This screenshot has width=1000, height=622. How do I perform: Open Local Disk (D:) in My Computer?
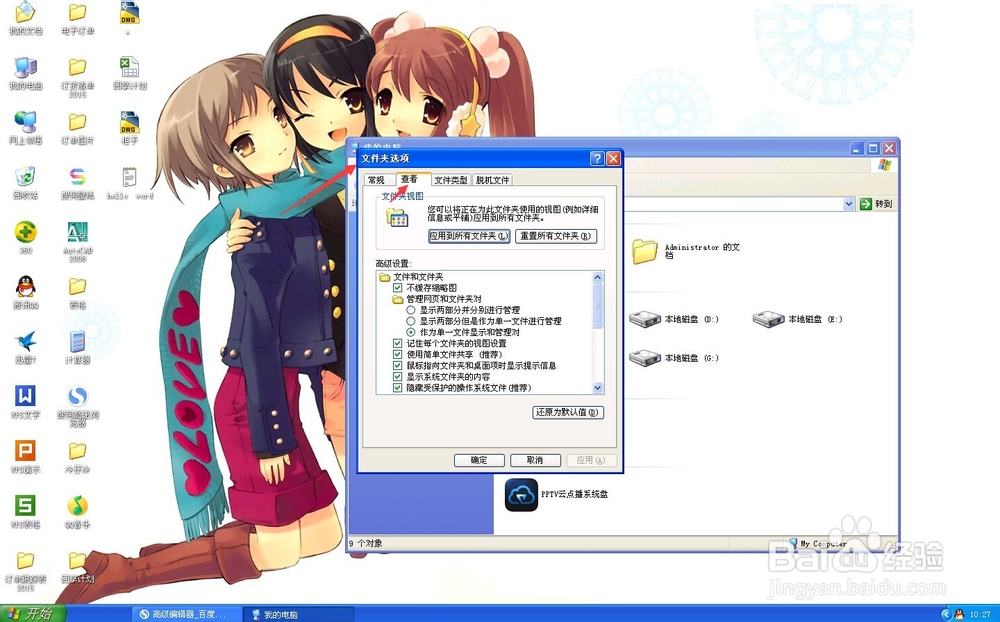(673, 319)
